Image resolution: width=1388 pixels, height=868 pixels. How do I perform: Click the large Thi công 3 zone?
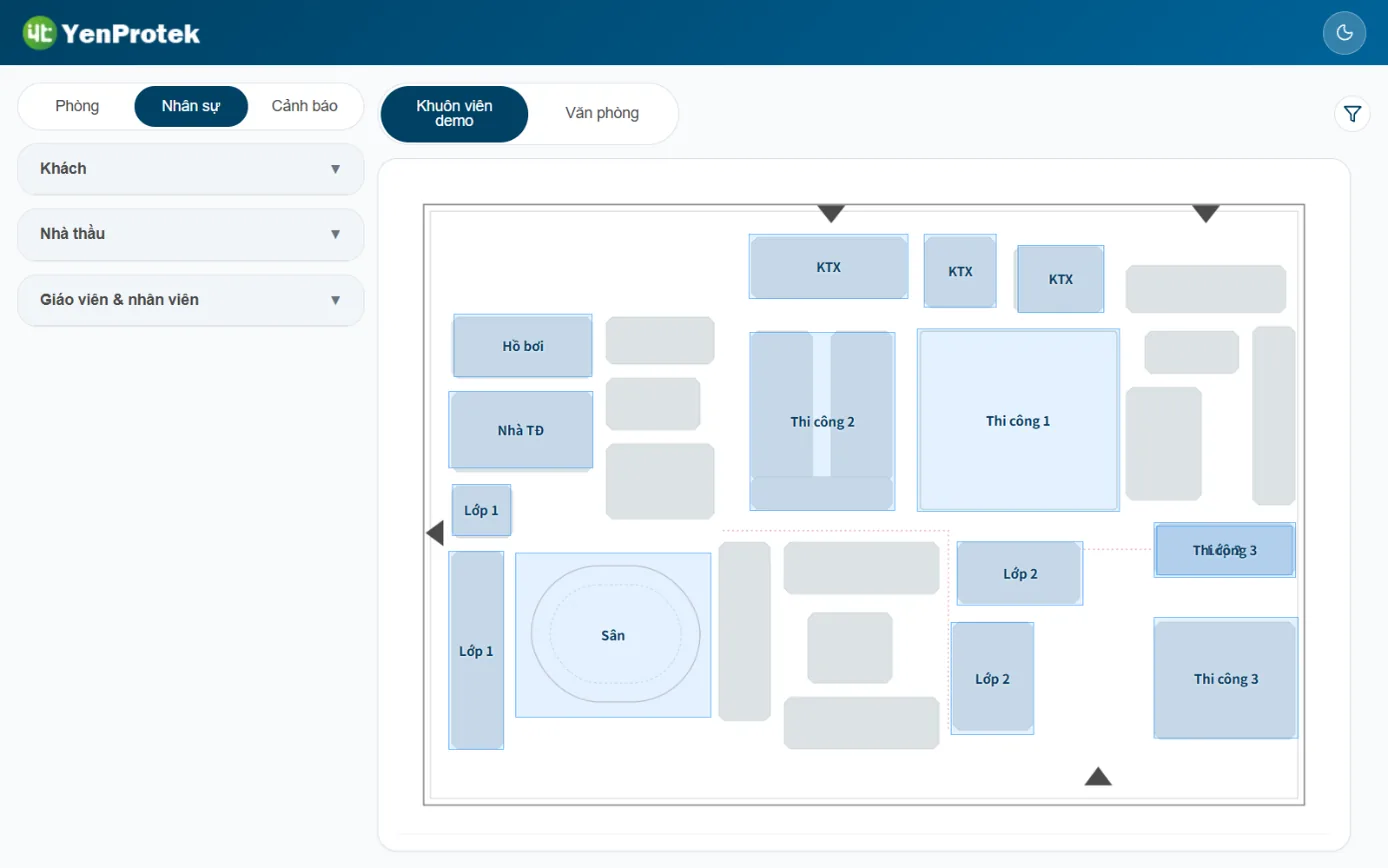1226,679
